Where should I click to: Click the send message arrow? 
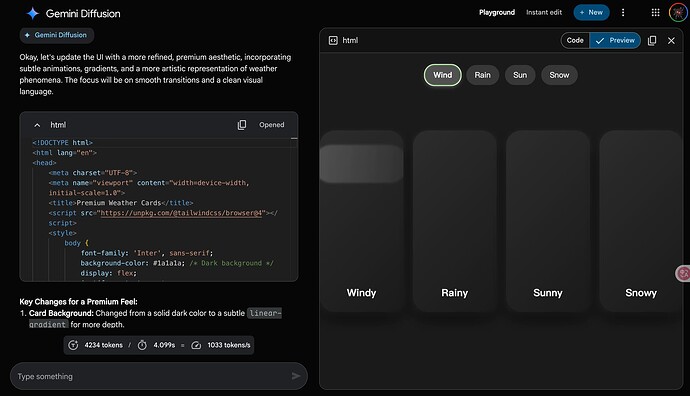(x=296, y=376)
